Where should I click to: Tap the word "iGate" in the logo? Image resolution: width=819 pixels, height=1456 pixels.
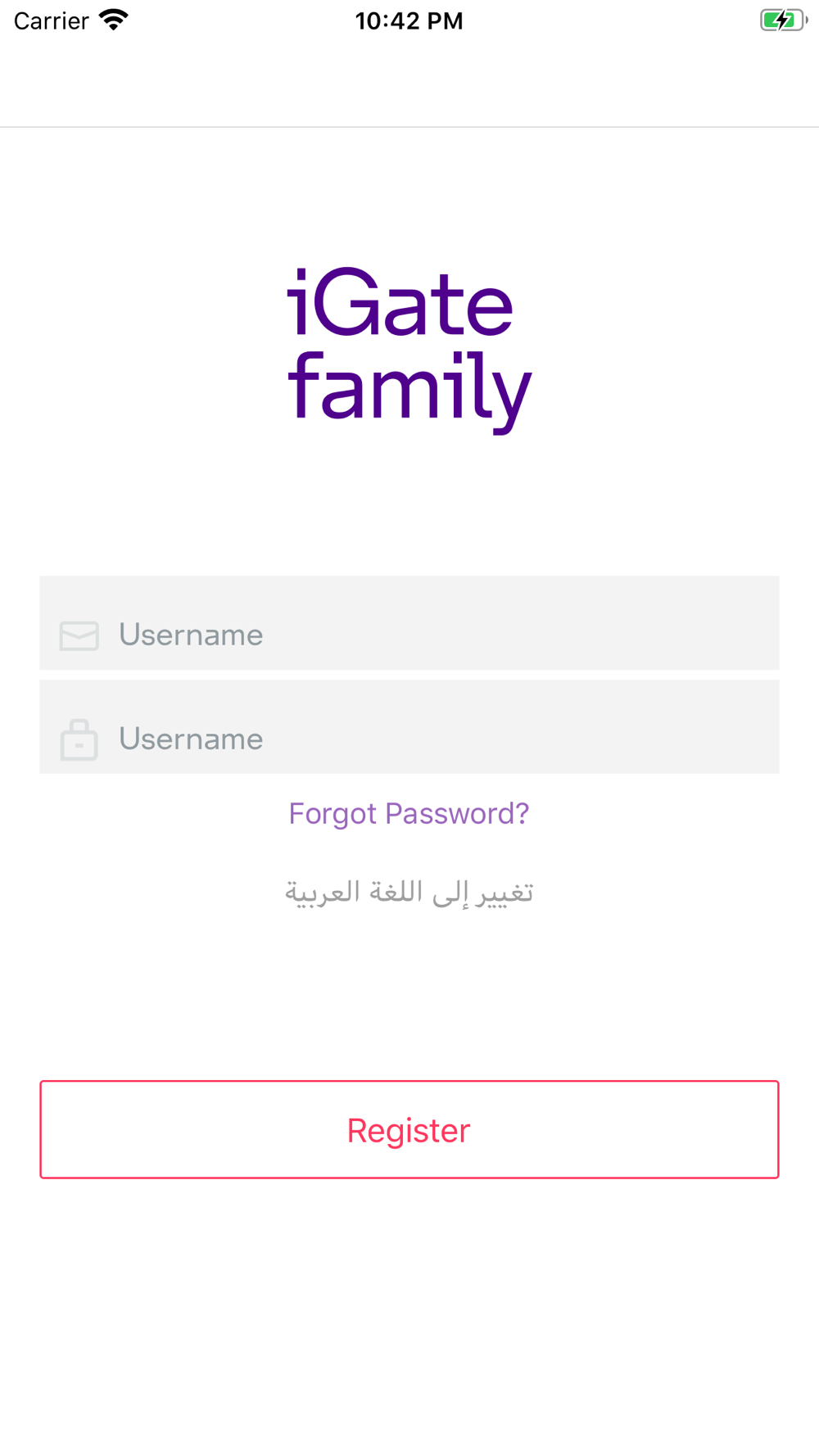pos(400,303)
